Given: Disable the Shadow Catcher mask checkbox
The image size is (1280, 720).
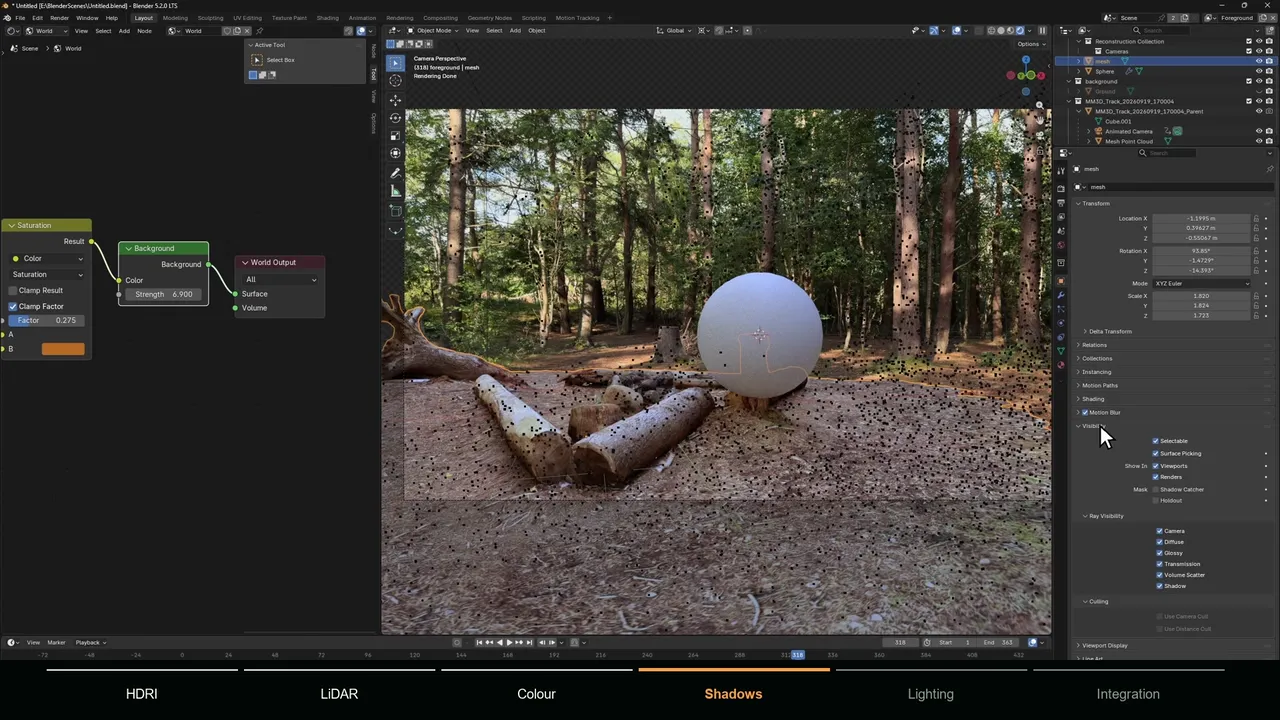Looking at the screenshot, I should click(1156, 490).
